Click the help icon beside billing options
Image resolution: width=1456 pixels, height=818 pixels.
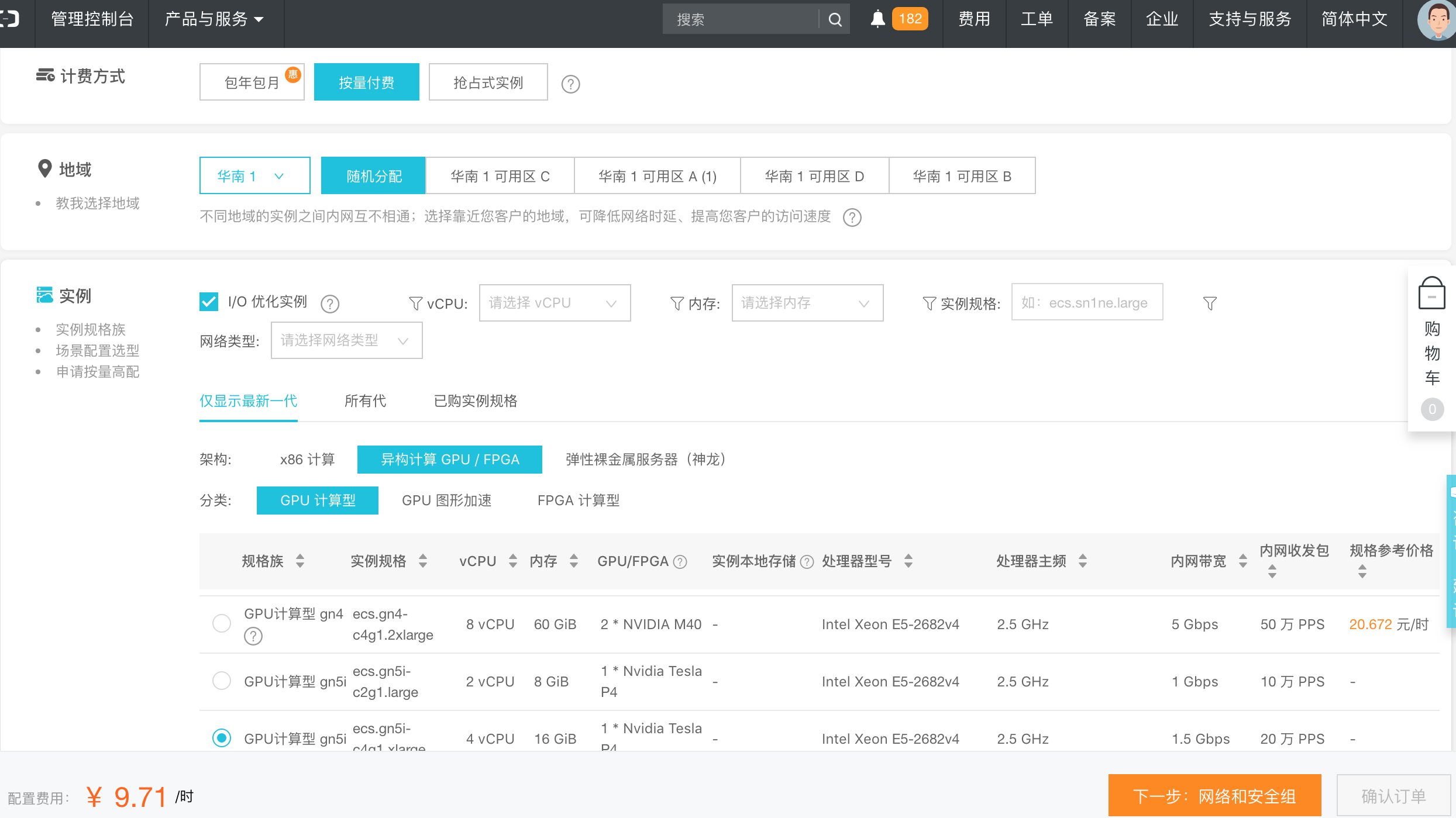(x=570, y=84)
